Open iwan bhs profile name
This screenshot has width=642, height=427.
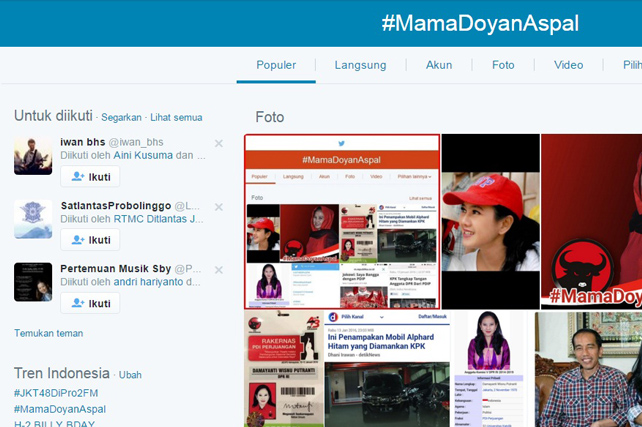click(x=83, y=142)
